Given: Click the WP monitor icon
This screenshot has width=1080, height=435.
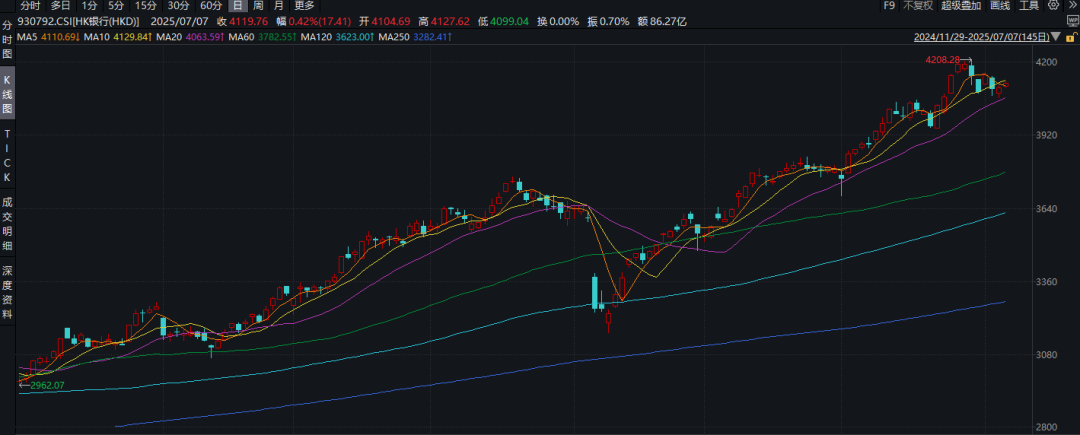Looking at the screenshot, I should [x=1072, y=21].
